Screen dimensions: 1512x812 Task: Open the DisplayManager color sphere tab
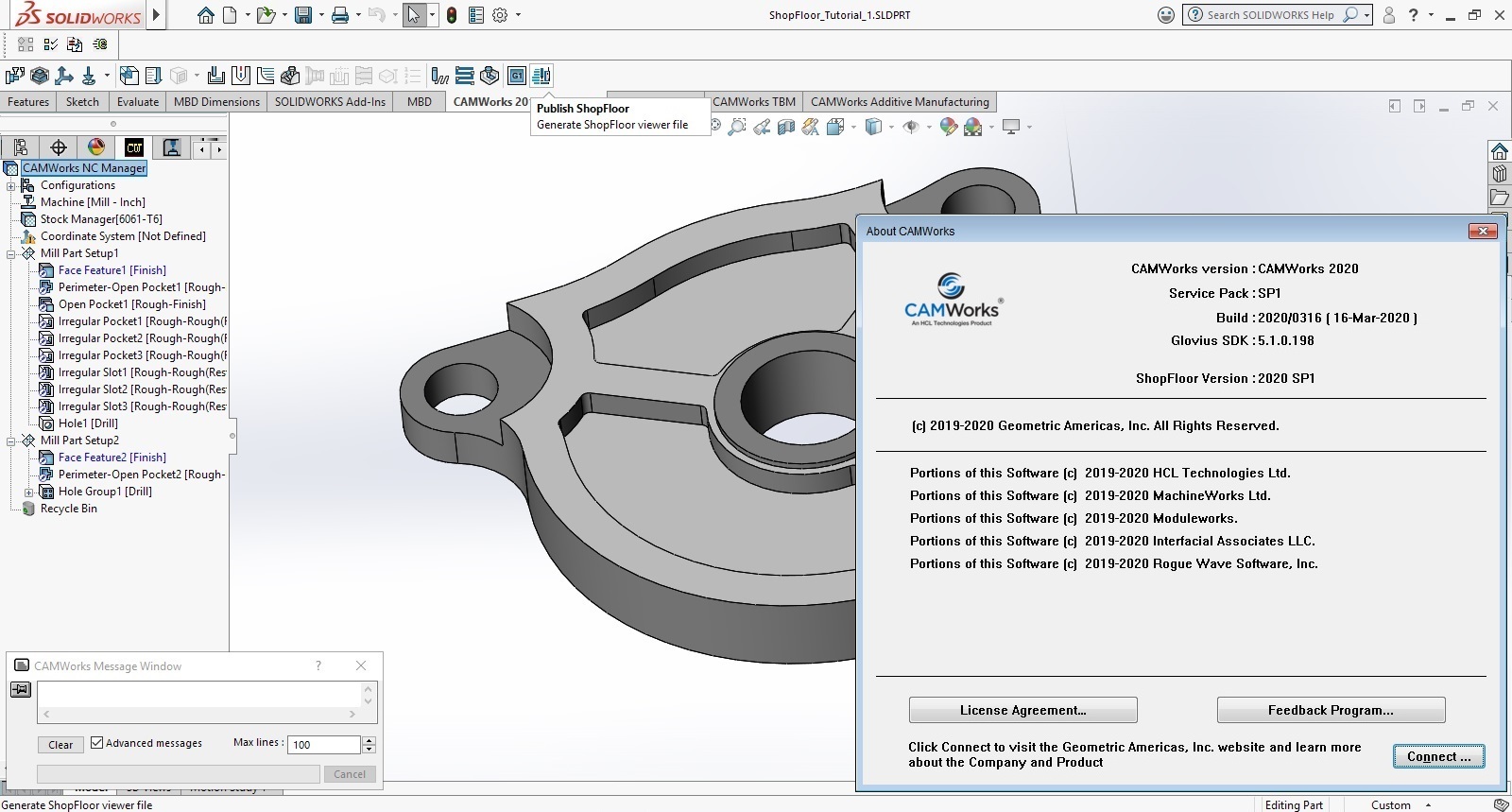(x=96, y=147)
